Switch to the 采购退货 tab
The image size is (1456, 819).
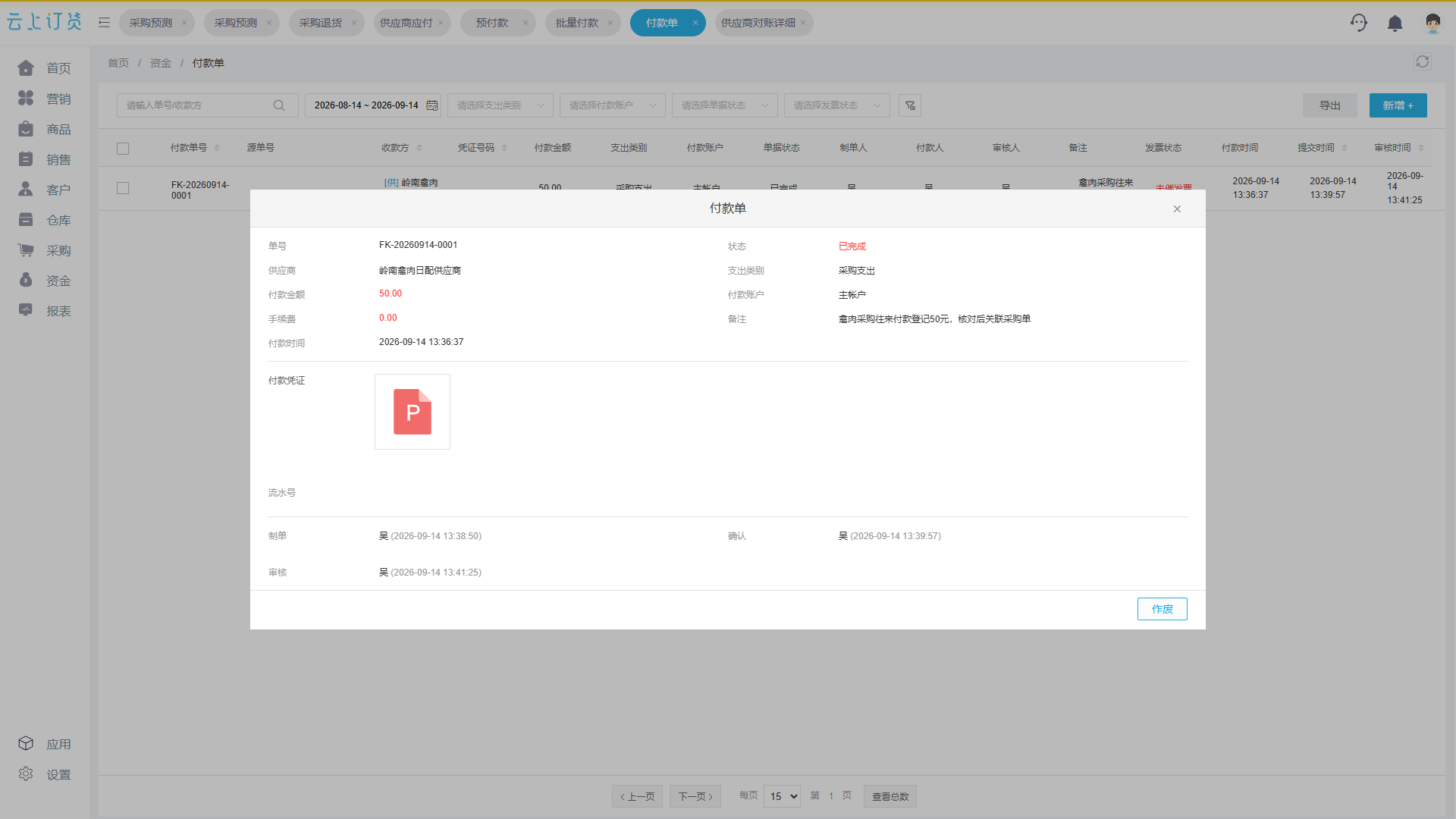coord(327,23)
